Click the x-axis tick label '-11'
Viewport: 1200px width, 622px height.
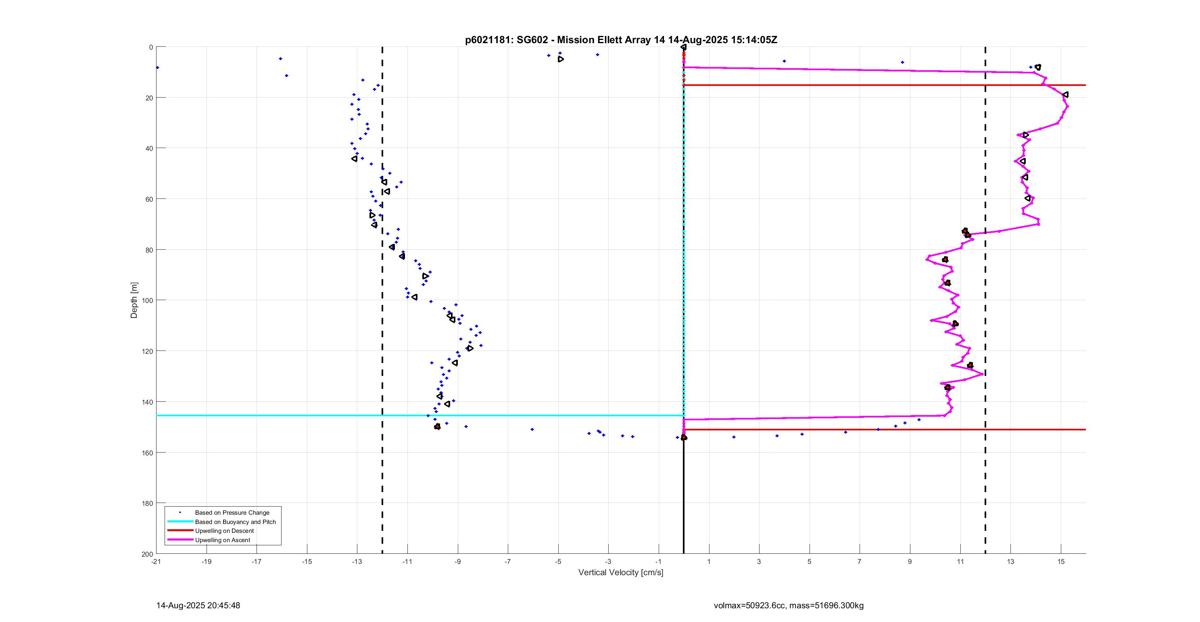point(407,561)
